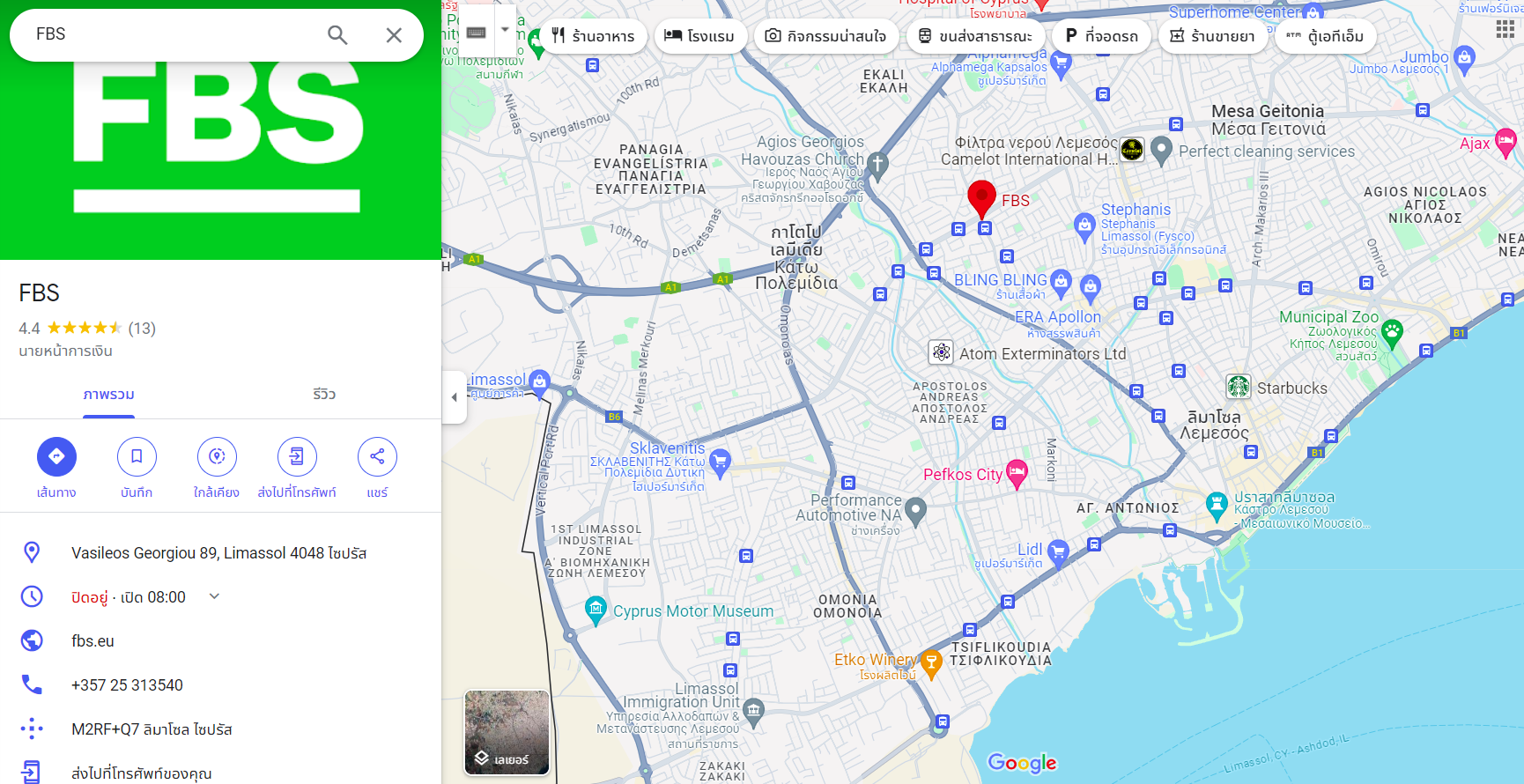Image resolution: width=1524 pixels, height=784 pixels.
Task: Clear the FBS search with X
Action: click(394, 35)
